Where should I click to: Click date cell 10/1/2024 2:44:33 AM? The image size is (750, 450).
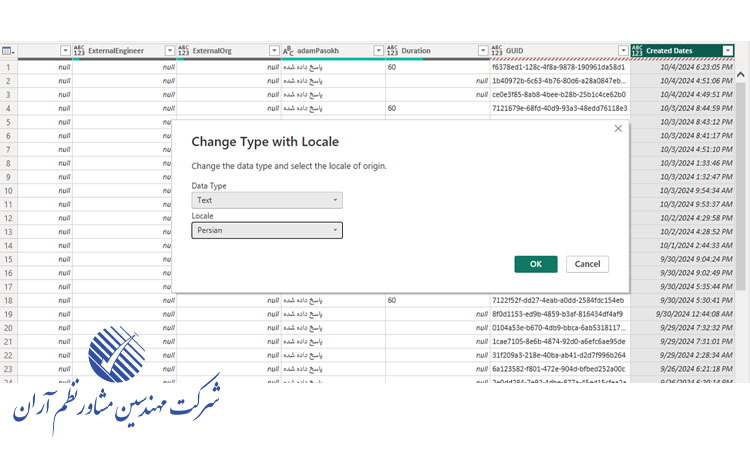pyautogui.click(x=683, y=245)
